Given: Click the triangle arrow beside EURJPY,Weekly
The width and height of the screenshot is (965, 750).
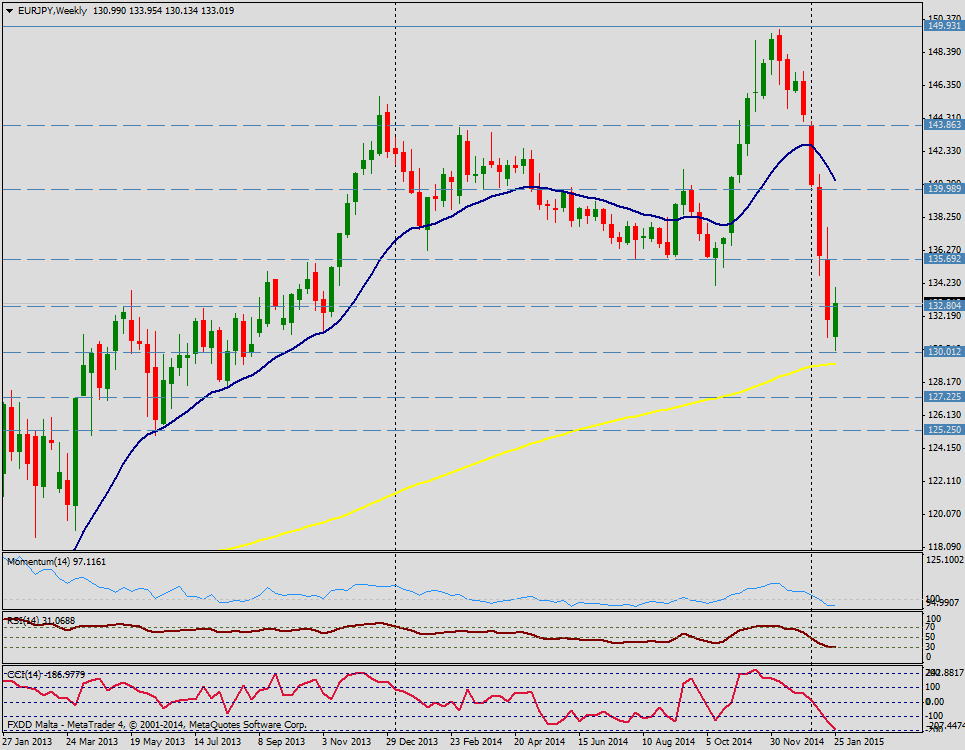Looking at the screenshot, I should (x=8, y=9).
